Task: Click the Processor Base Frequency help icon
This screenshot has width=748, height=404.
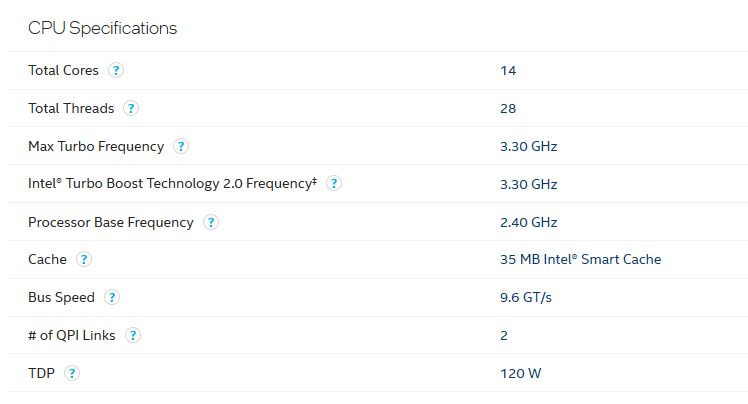Action: [211, 222]
